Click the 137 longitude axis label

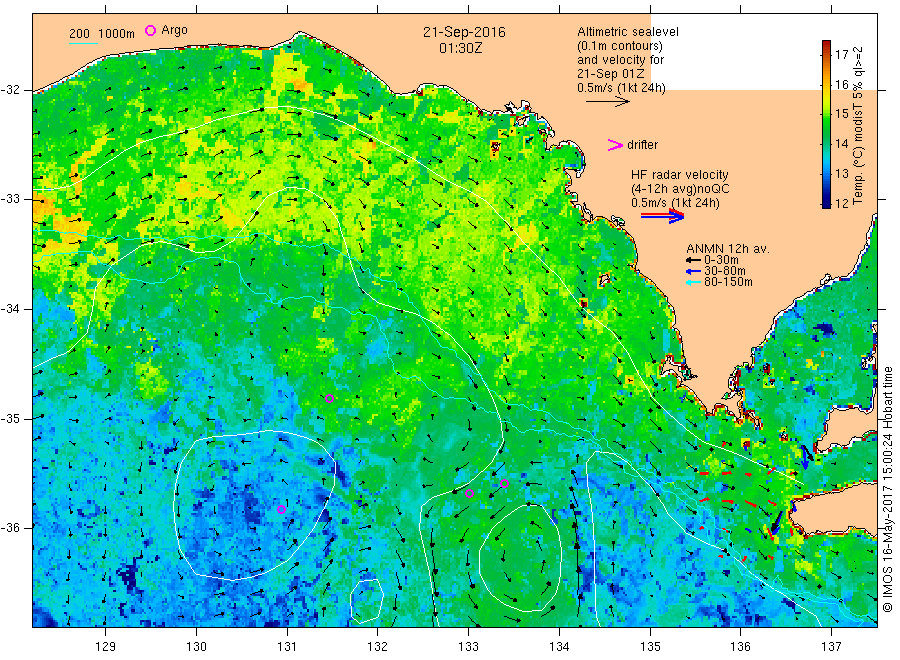(x=831, y=647)
